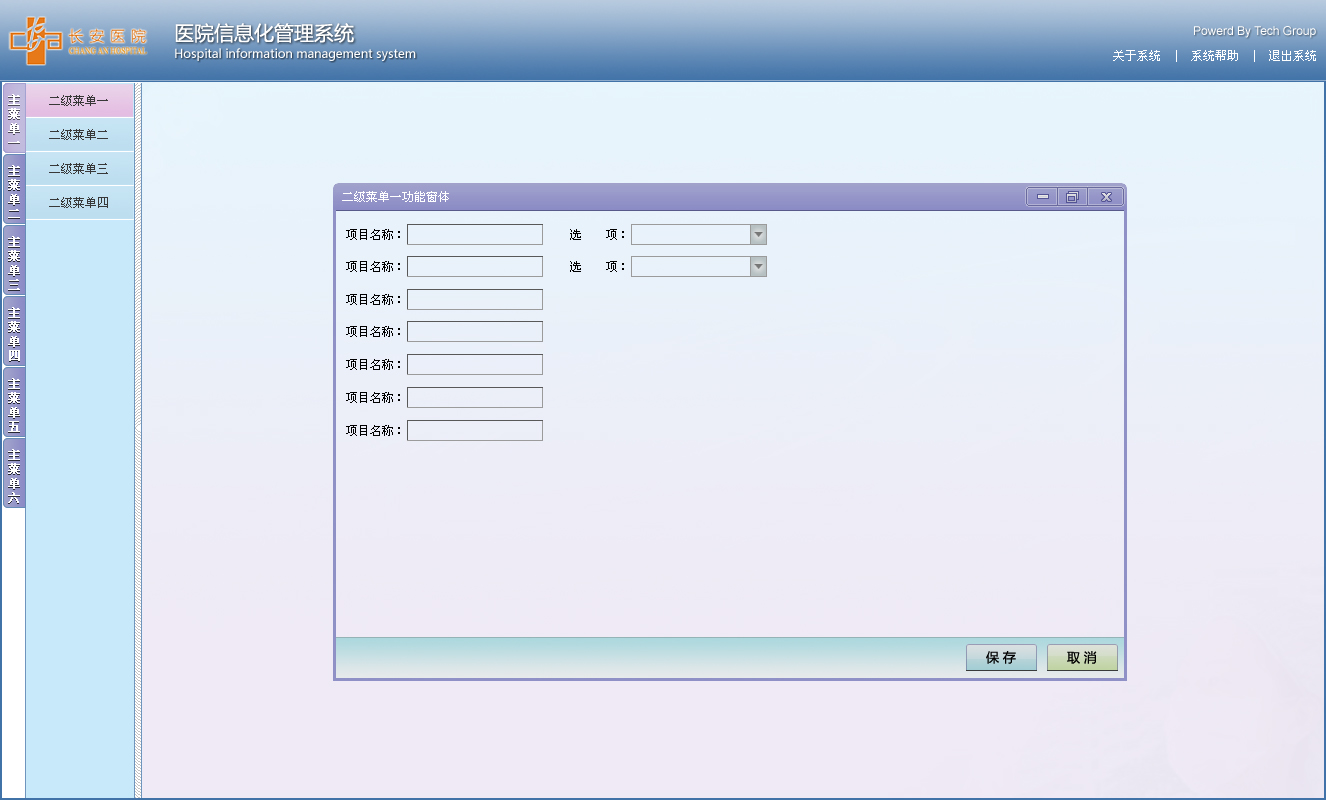The image size is (1326, 800).
Task: Open the 关于系统 link
Action: [1136, 56]
